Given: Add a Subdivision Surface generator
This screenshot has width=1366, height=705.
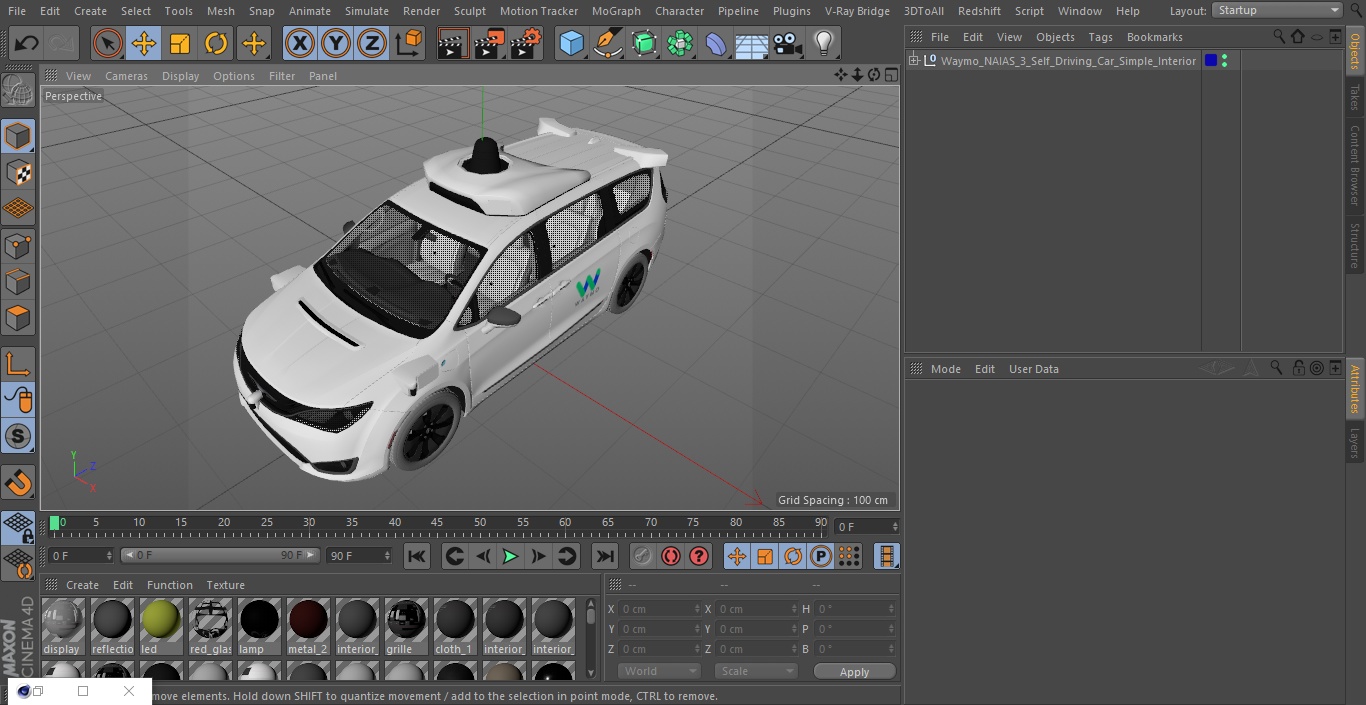Looking at the screenshot, I should 644,43.
